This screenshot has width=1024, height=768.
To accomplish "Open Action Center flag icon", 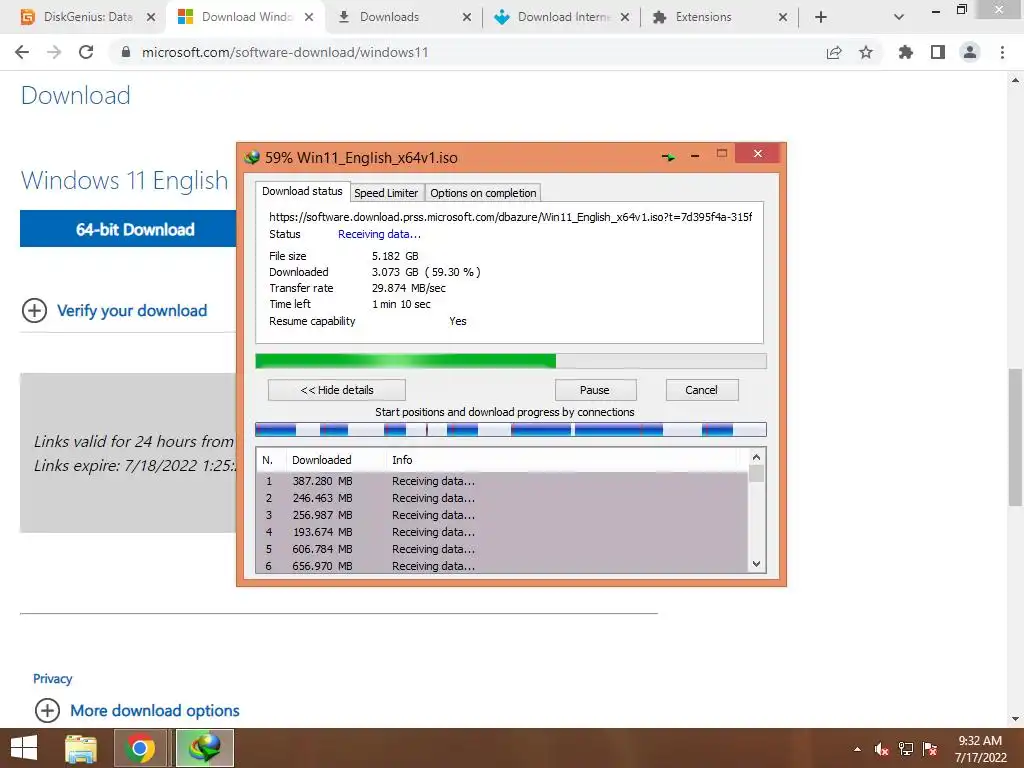I will pos(930,749).
